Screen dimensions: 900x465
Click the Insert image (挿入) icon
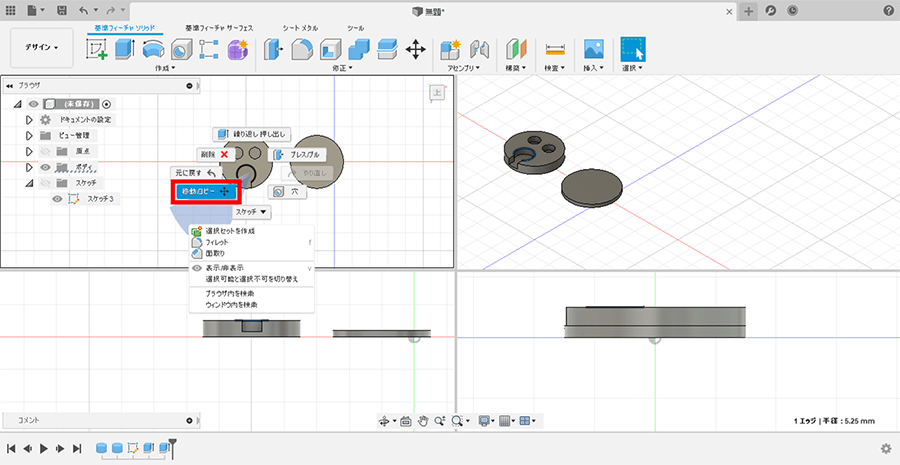(594, 49)
